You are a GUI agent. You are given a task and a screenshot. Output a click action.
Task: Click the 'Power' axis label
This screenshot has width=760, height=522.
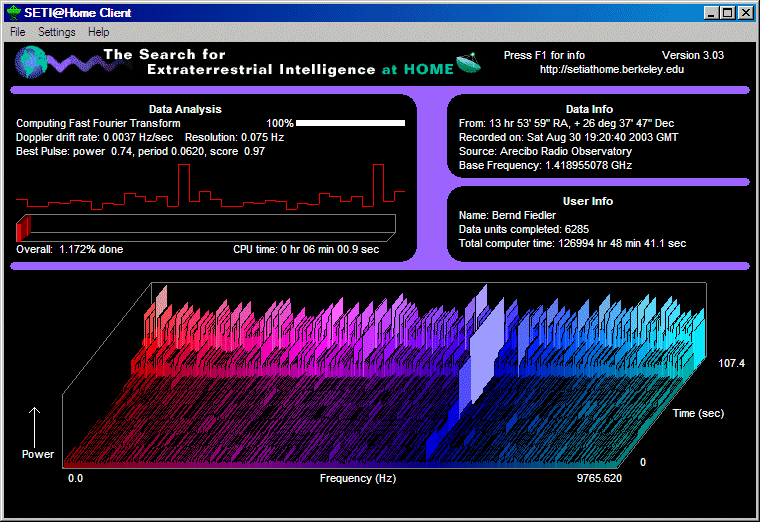coord(38,455)
